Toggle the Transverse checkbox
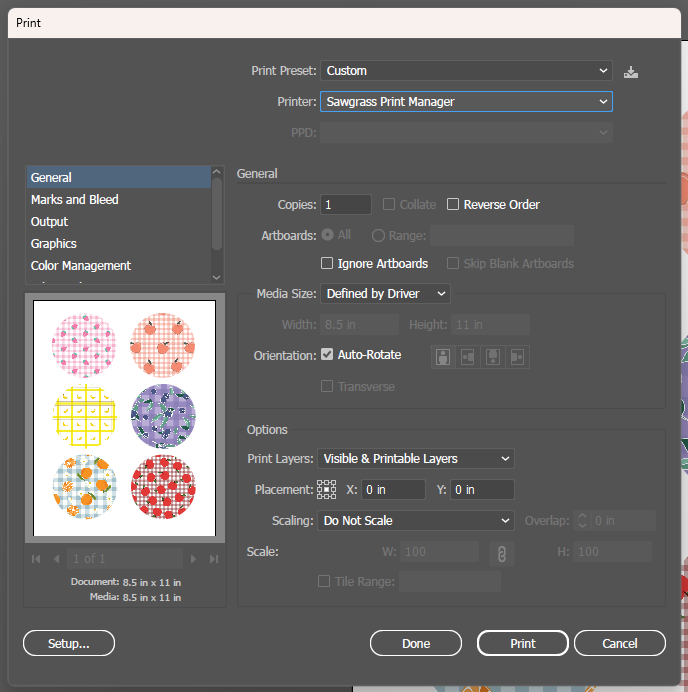Image resolution: width=688 pixels, height=692 pixels. [327, 386]
